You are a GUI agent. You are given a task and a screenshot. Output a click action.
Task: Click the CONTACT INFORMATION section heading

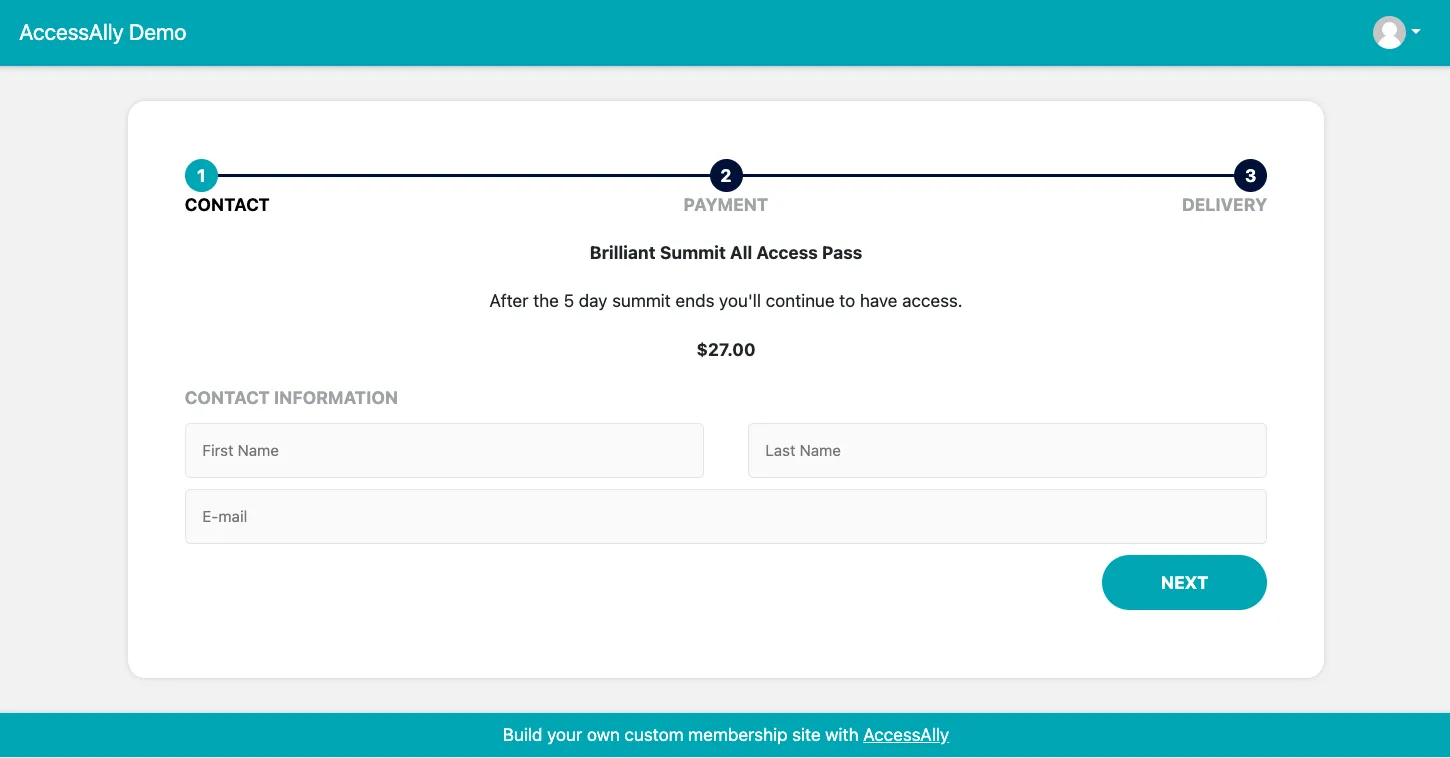291,397
